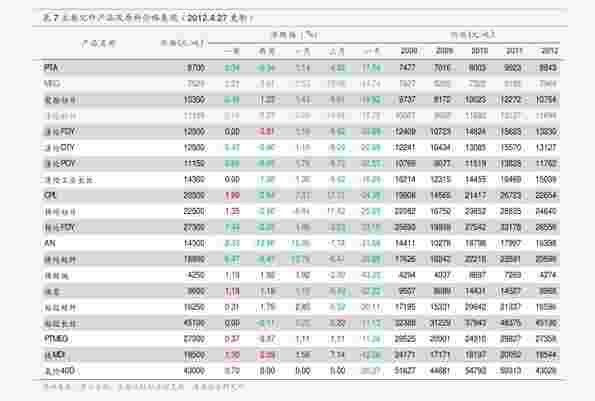Image resolution: width=595 pixels, height=401 pixels.
Task: Click the 27000 price in the PTMEG row
Action: [x=194, y=338]
